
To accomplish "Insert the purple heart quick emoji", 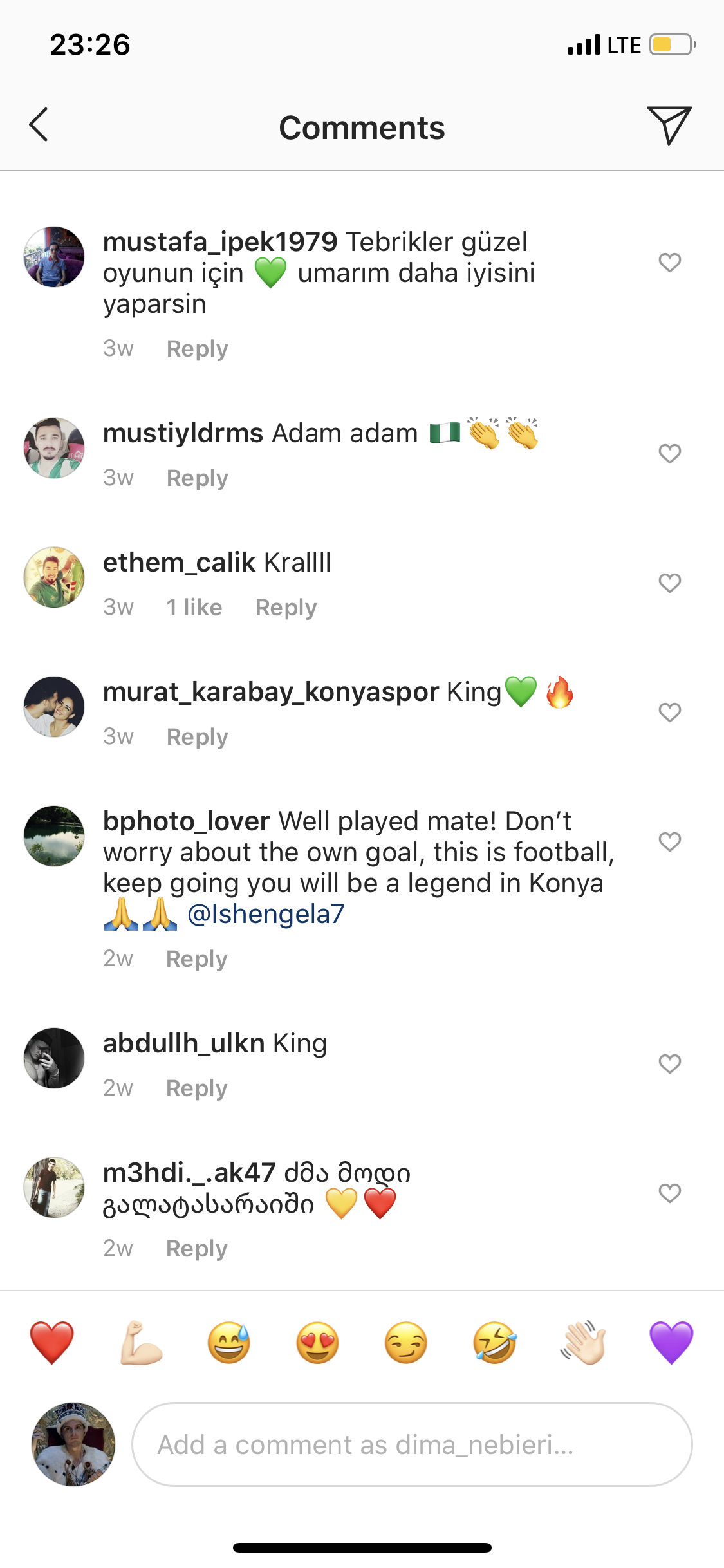I will coord(671,1342).
